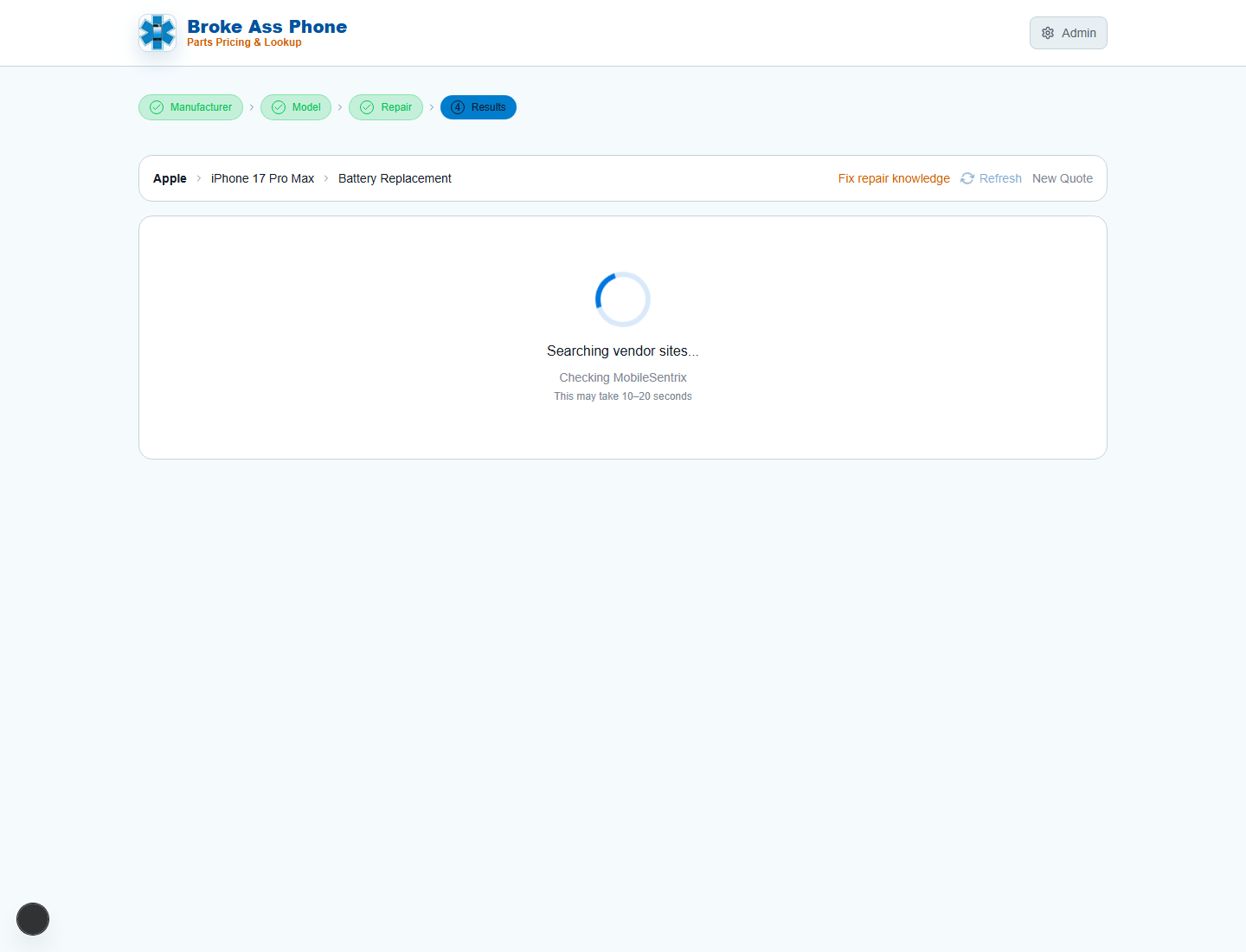Click the 10–20 seconds notice
The image size is (1246, 952).
tap(623, 396)
